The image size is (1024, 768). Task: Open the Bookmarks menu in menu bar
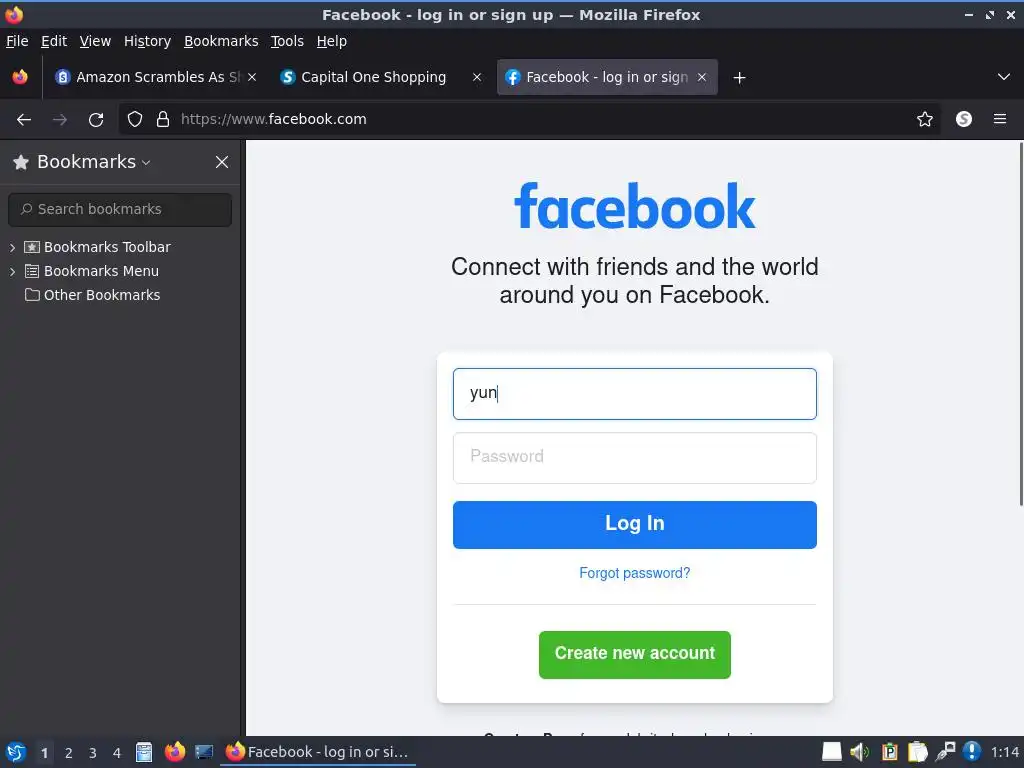pyautogui.click(x=221, y=41)
